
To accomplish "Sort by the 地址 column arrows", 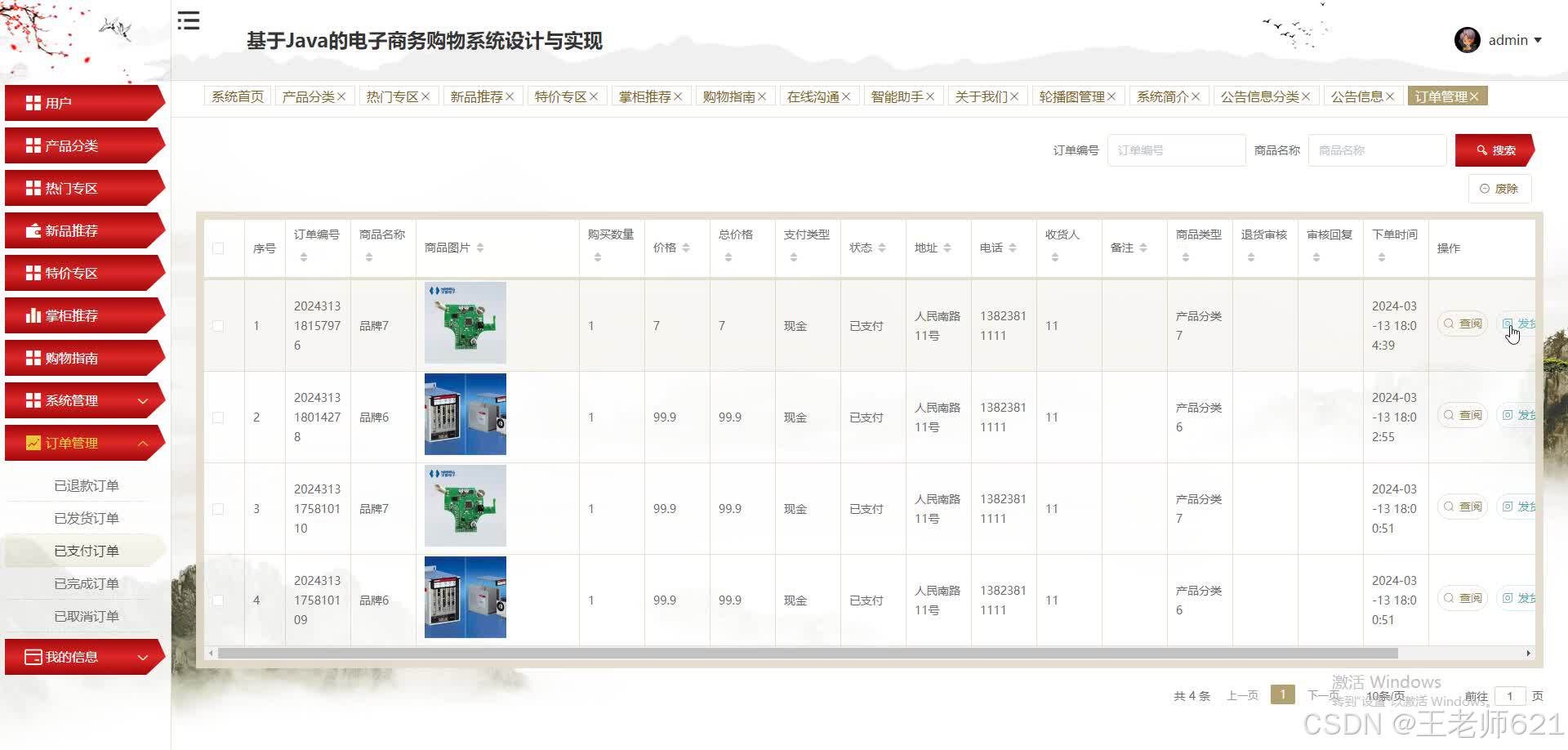I will click(x=947, y=248).
